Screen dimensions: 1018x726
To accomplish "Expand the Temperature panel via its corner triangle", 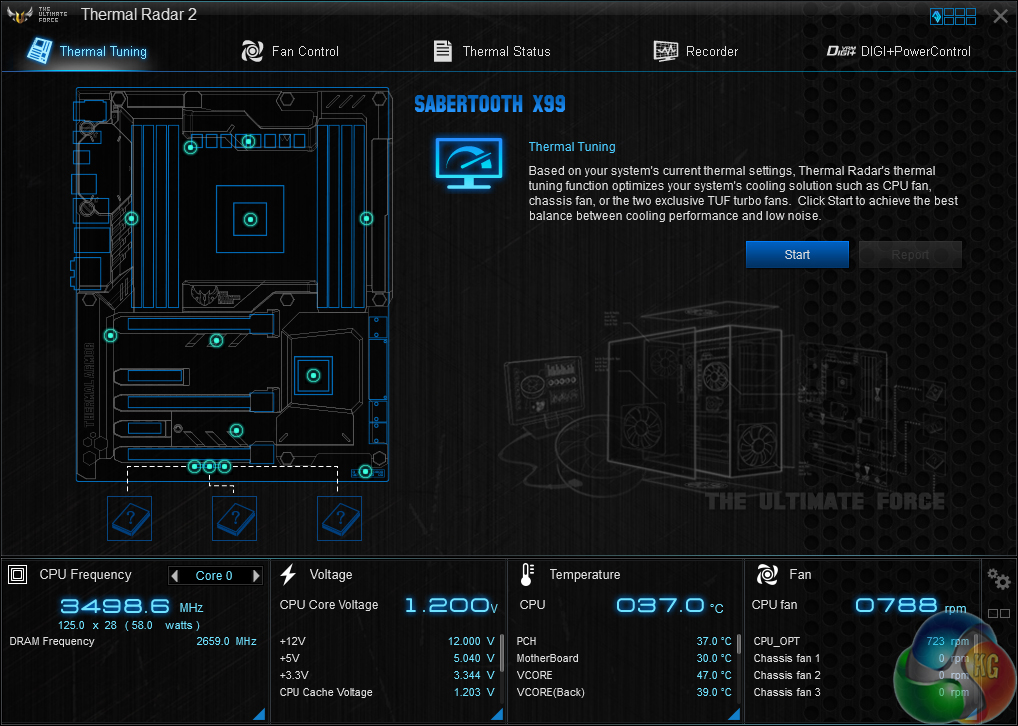I will (x=734, y=714).
